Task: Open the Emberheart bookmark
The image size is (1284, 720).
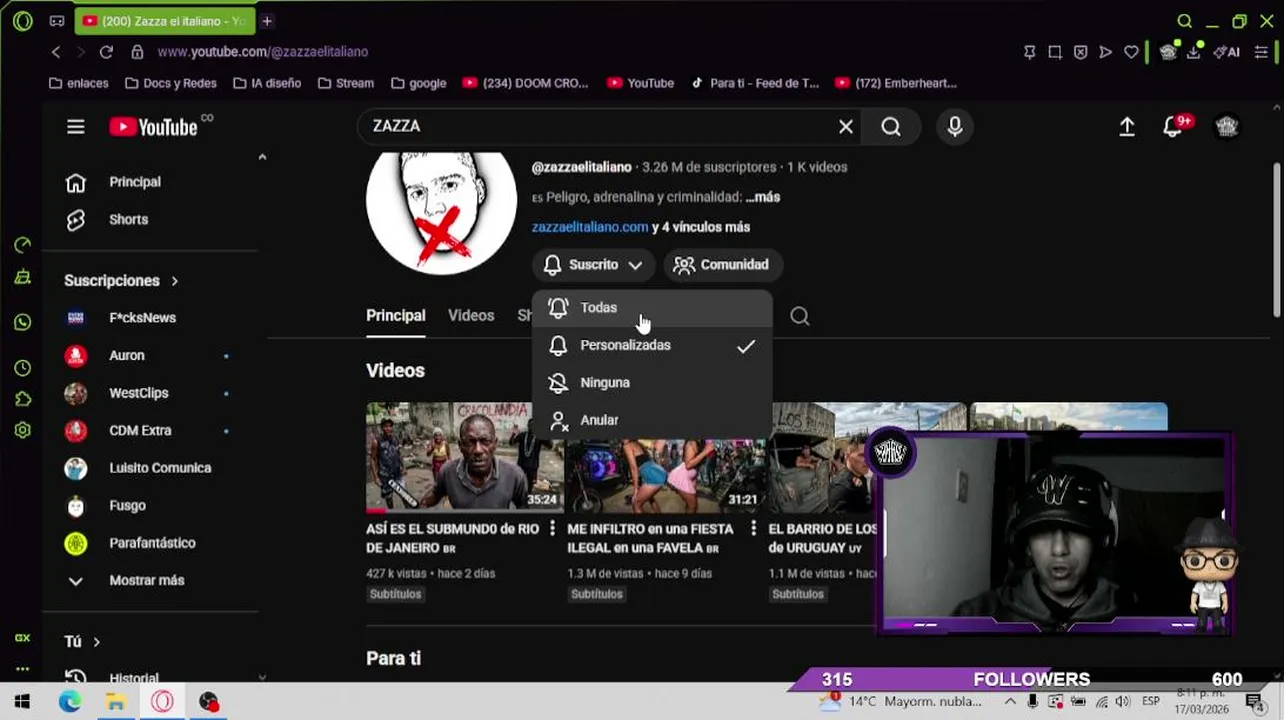Action: tap(895, 83)
